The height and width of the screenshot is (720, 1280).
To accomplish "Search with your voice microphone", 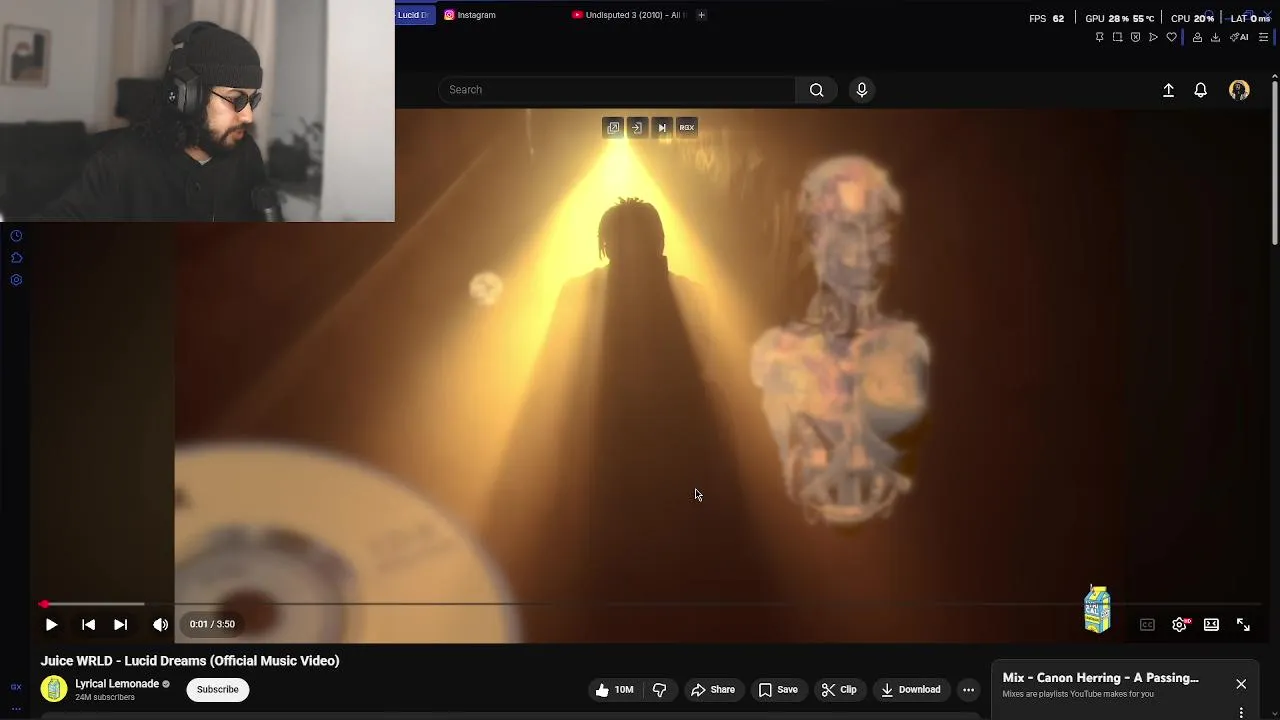I will tap(862, 90).
